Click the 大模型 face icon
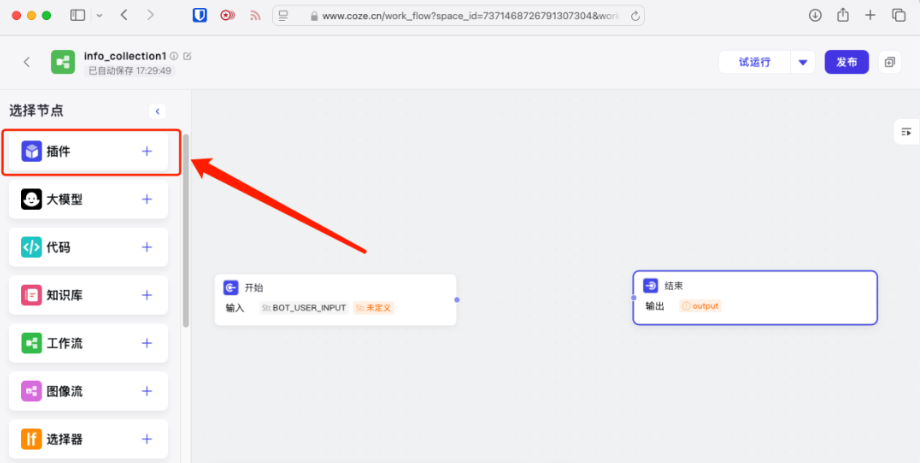The width and height of the screenshot is (921, 463). 32,199
